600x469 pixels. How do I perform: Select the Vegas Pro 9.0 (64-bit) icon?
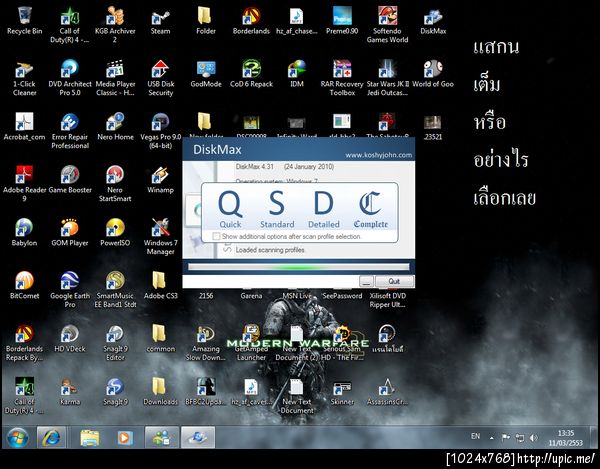pyautogui.click(x=161, y=131)
